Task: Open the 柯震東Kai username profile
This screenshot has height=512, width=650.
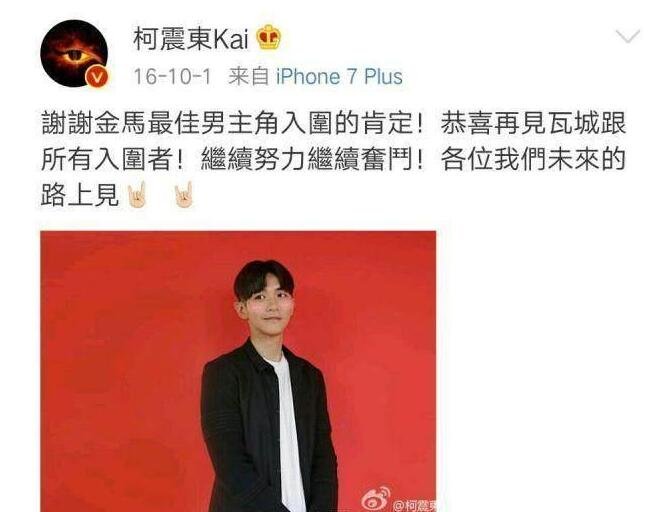Action: [x=191, y=39]
